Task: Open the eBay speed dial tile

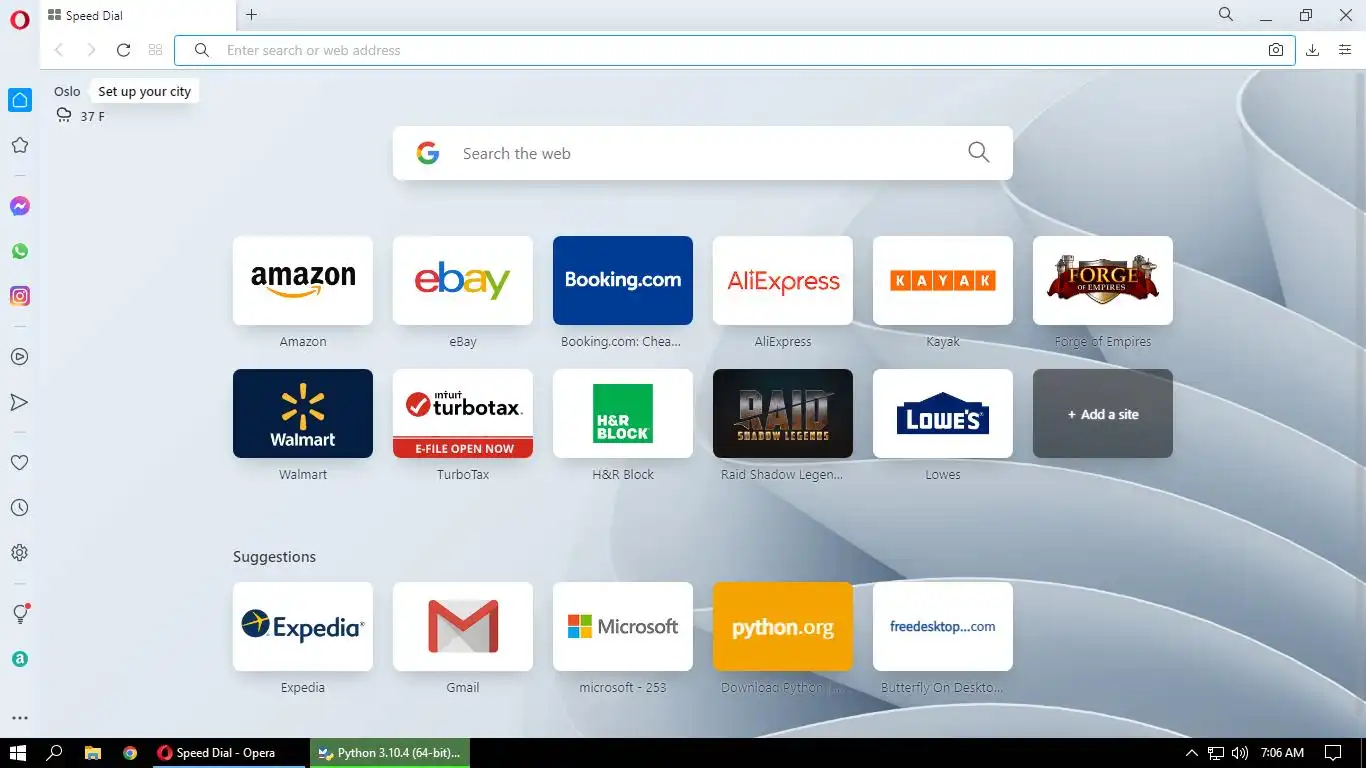Action: click(463, 280)
